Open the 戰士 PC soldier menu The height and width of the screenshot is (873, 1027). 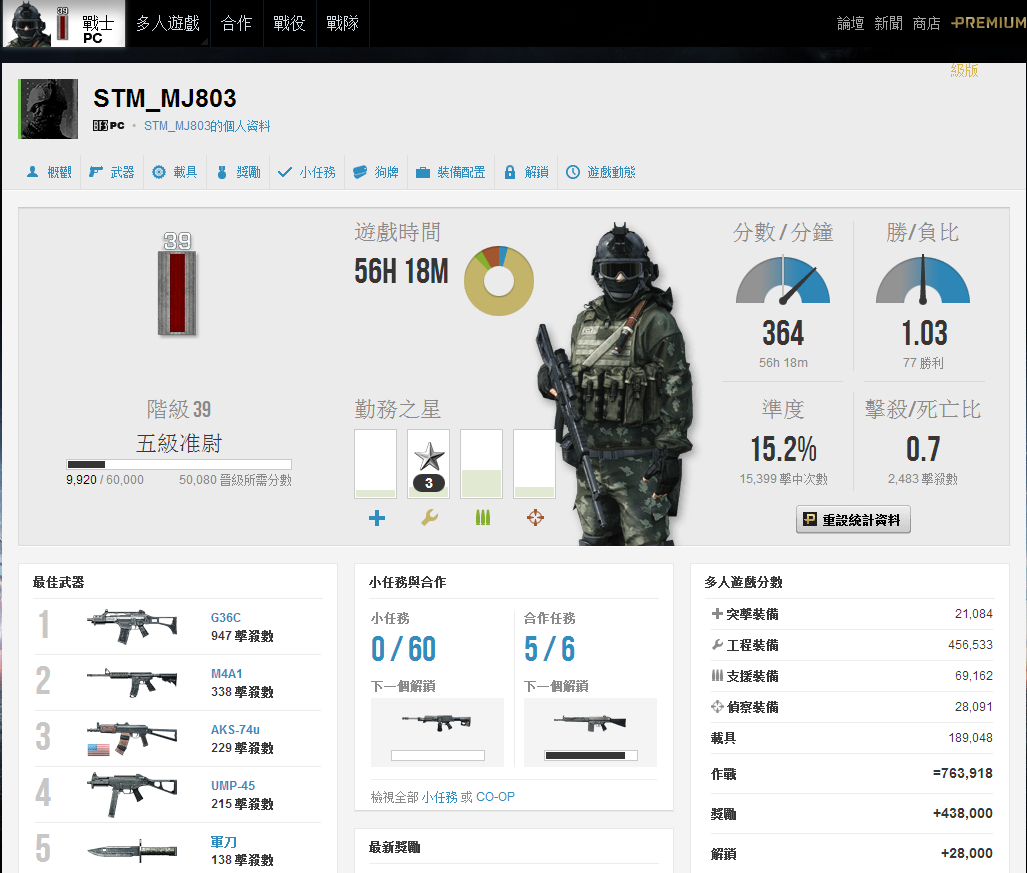pyautogui.click(x=64, y=24)
